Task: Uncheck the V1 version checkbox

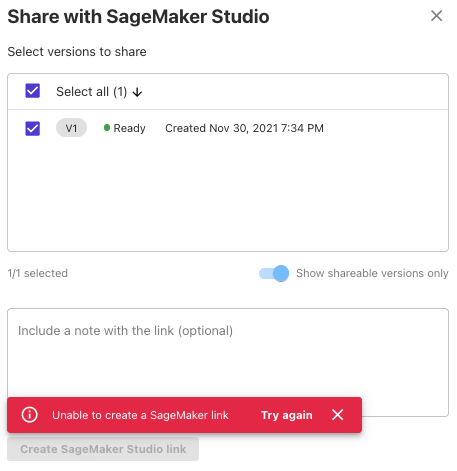Action: click(33, 128)
